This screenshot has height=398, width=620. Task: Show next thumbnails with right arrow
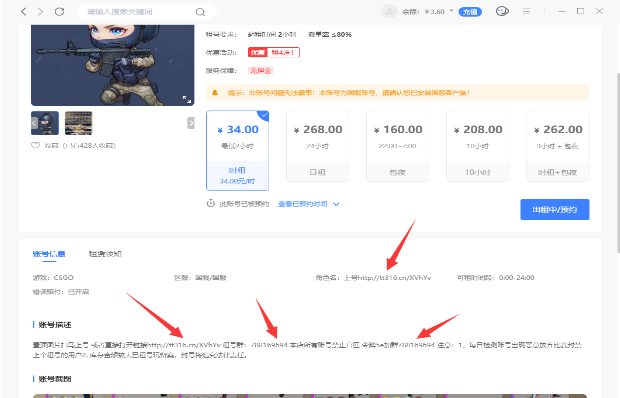[x=191, y=123]
